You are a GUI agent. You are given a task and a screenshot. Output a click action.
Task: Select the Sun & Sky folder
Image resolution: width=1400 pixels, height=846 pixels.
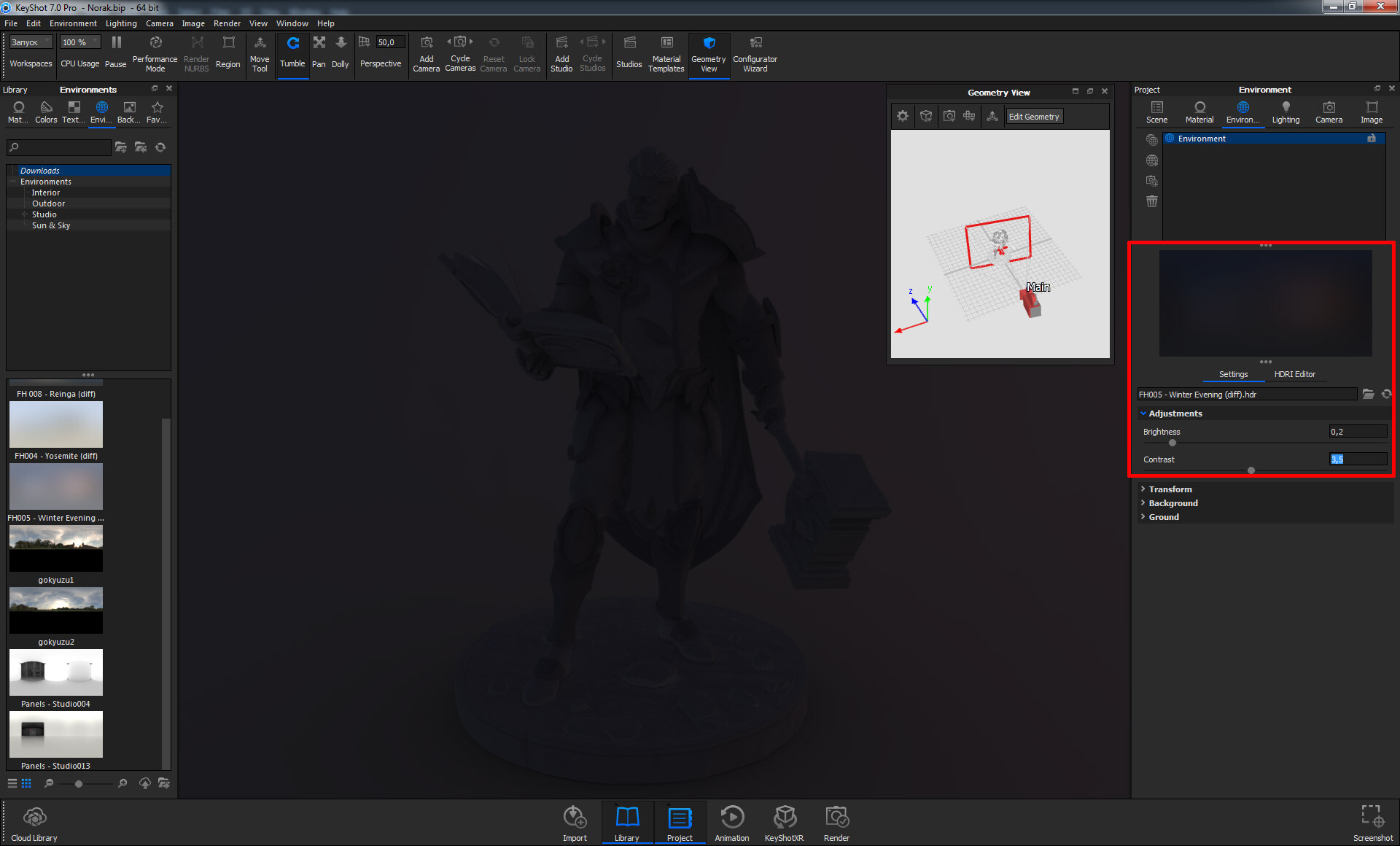[51, 225]
